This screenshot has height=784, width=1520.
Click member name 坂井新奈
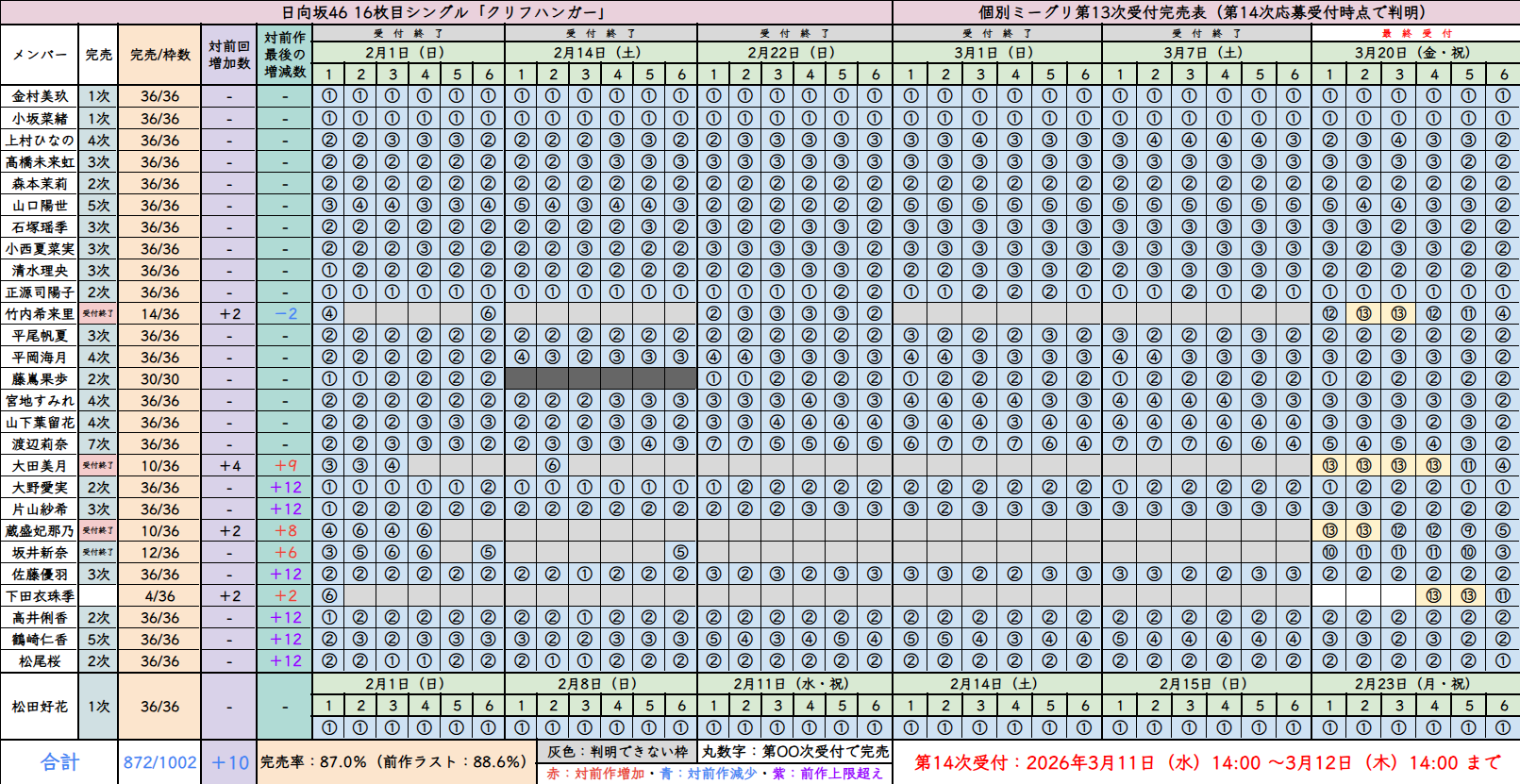tap(40, 553)
